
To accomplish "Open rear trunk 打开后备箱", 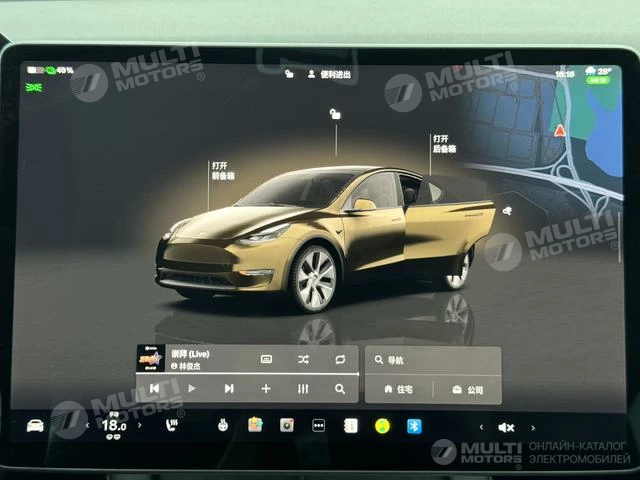I will pos(444,144).
